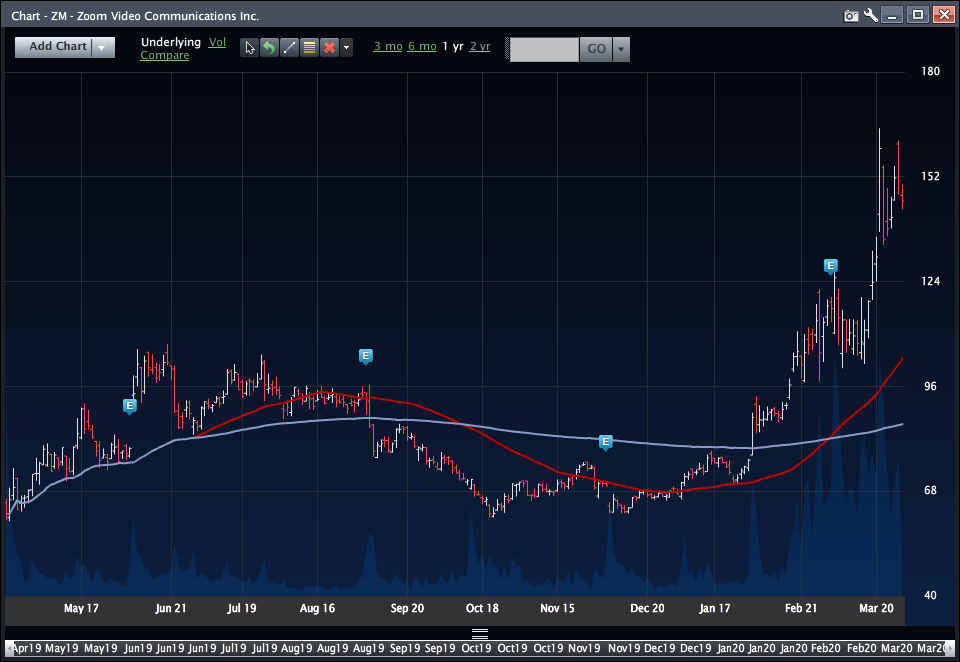
Task: Click the May 17 date axis label
Action: click(81, 608)
